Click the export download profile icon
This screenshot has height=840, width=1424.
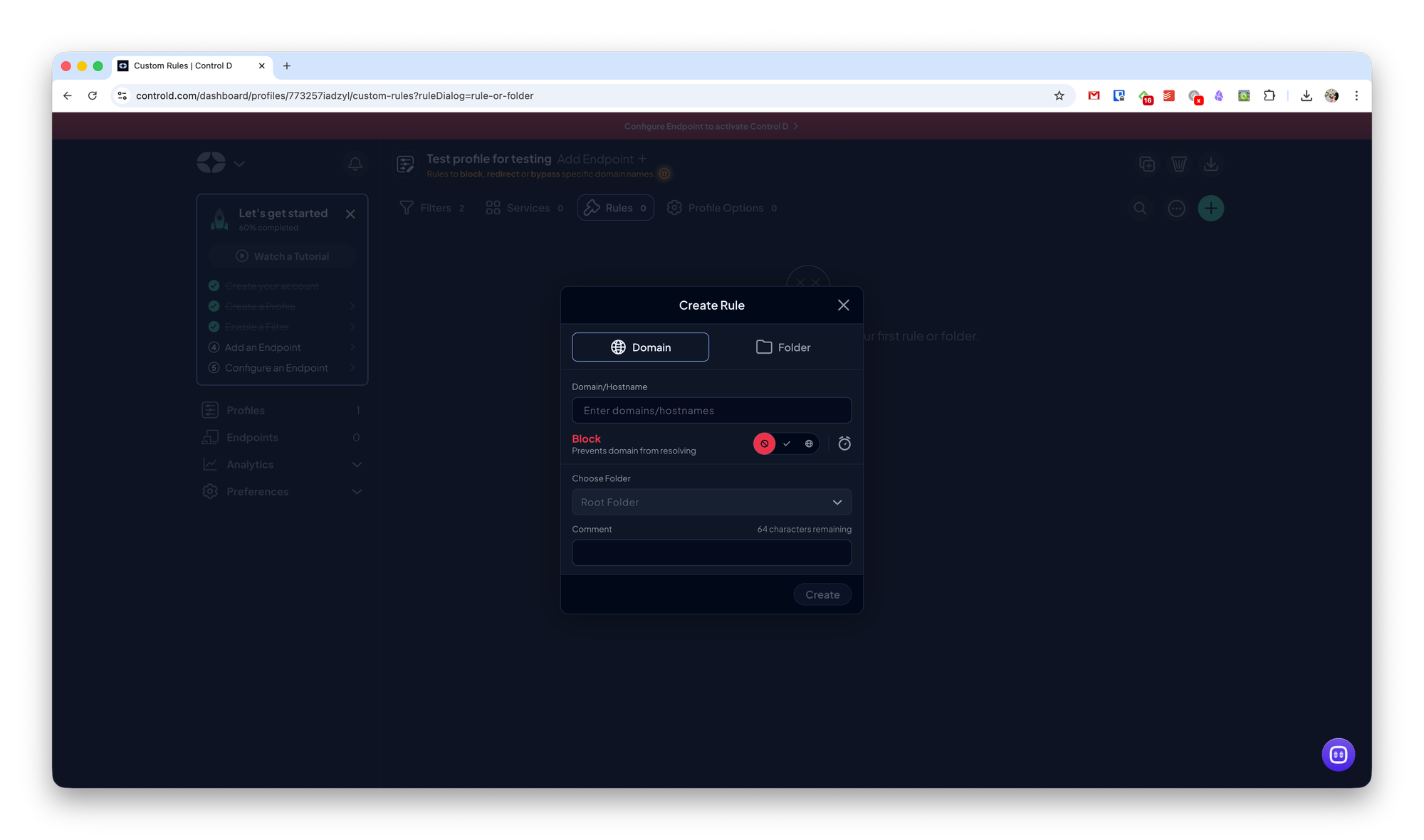pos(1210,164)
